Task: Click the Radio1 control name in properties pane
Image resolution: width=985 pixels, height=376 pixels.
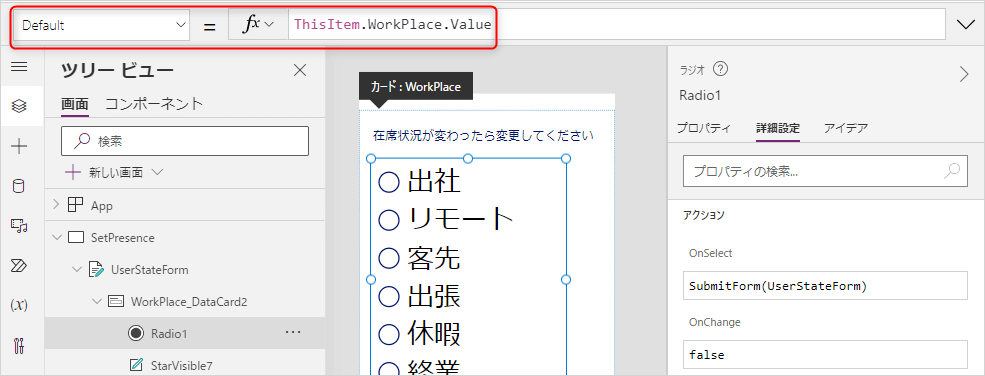Action: (x=699, y=95)
